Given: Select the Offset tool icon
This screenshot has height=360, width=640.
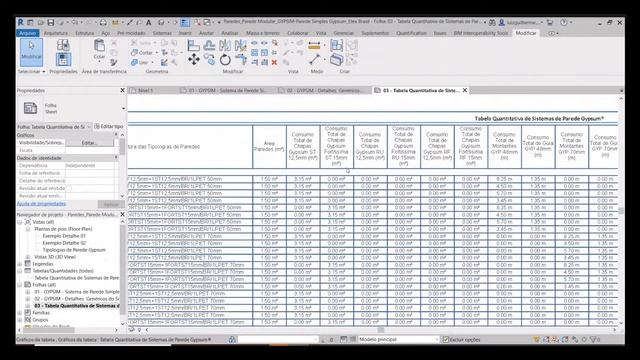Looking at the screenshot, I should click(x=209, y=45).
